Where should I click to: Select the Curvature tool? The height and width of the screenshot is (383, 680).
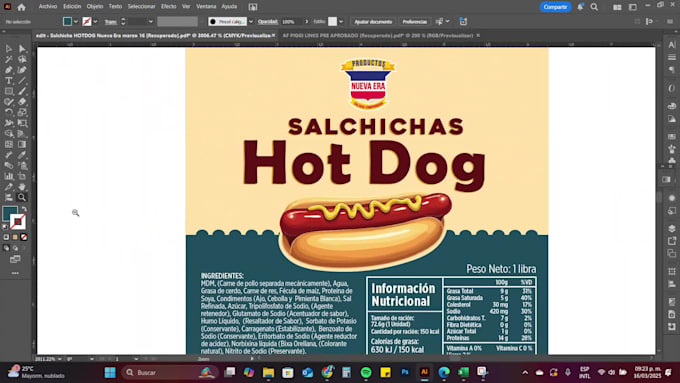(22, 70)
